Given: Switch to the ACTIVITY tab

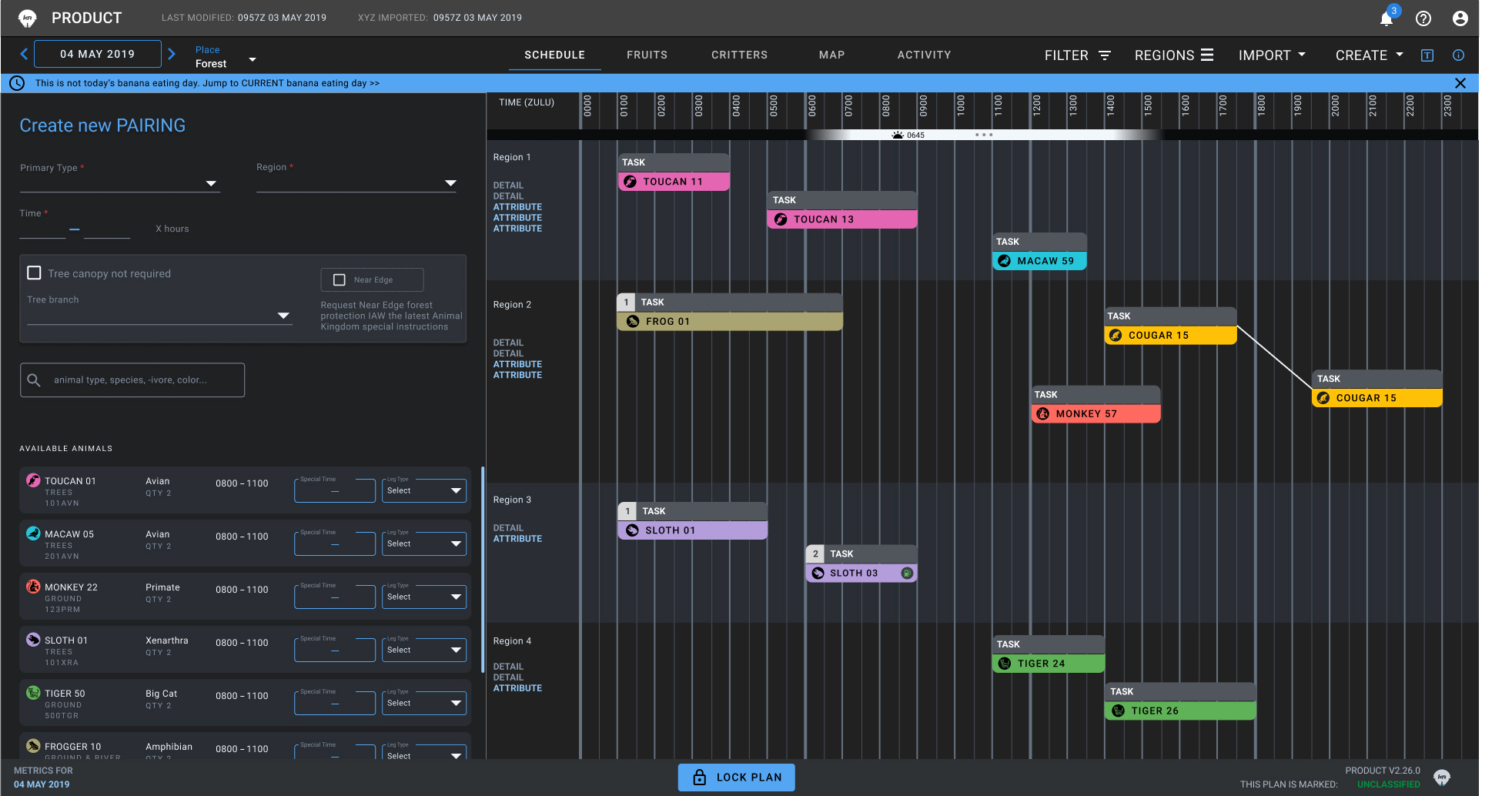Looking at the screenshot, I should pyautogui.click(x=924, y=55).
